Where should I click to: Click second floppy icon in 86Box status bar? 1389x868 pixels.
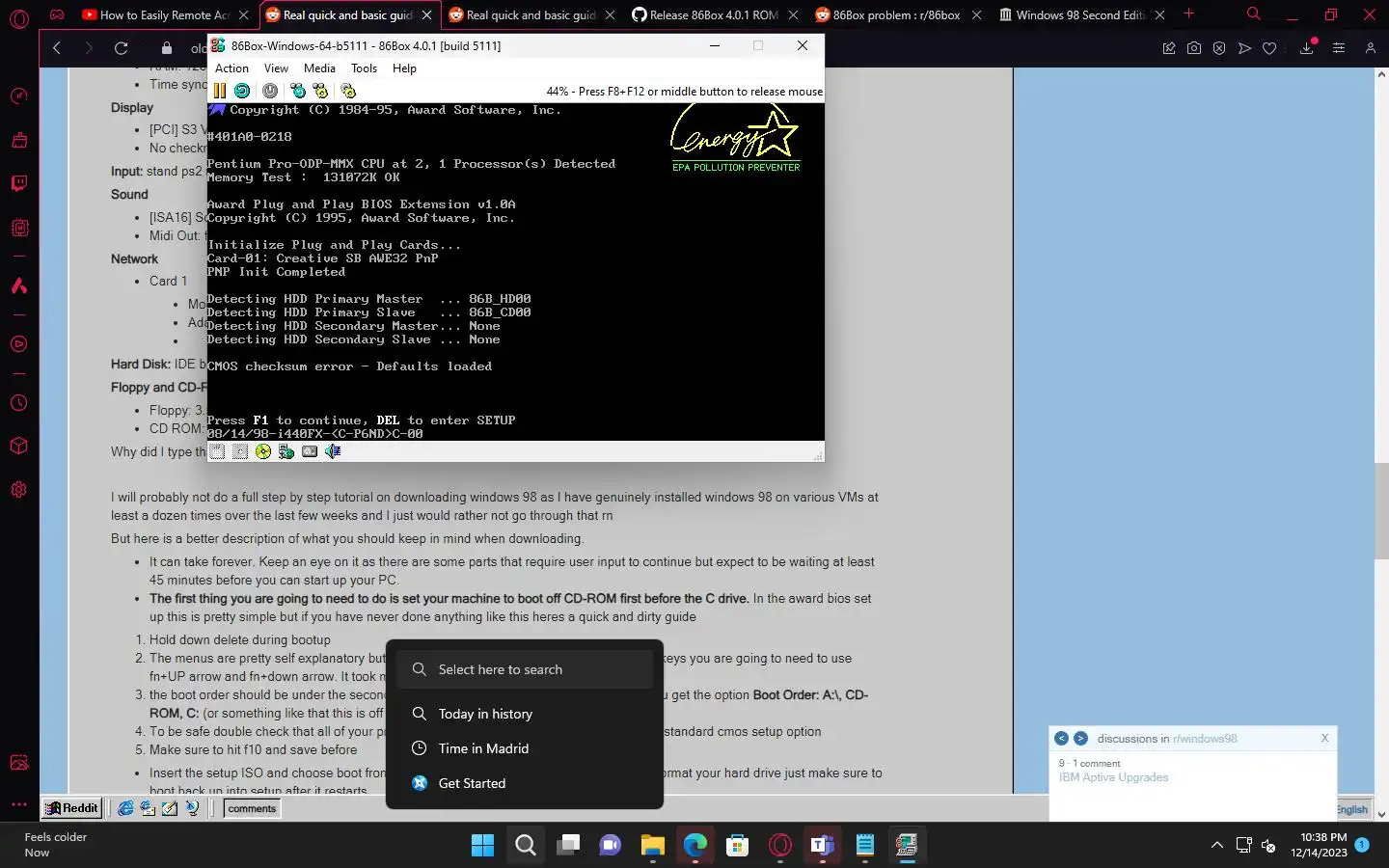pyautogui.click(x=240, y=451)
